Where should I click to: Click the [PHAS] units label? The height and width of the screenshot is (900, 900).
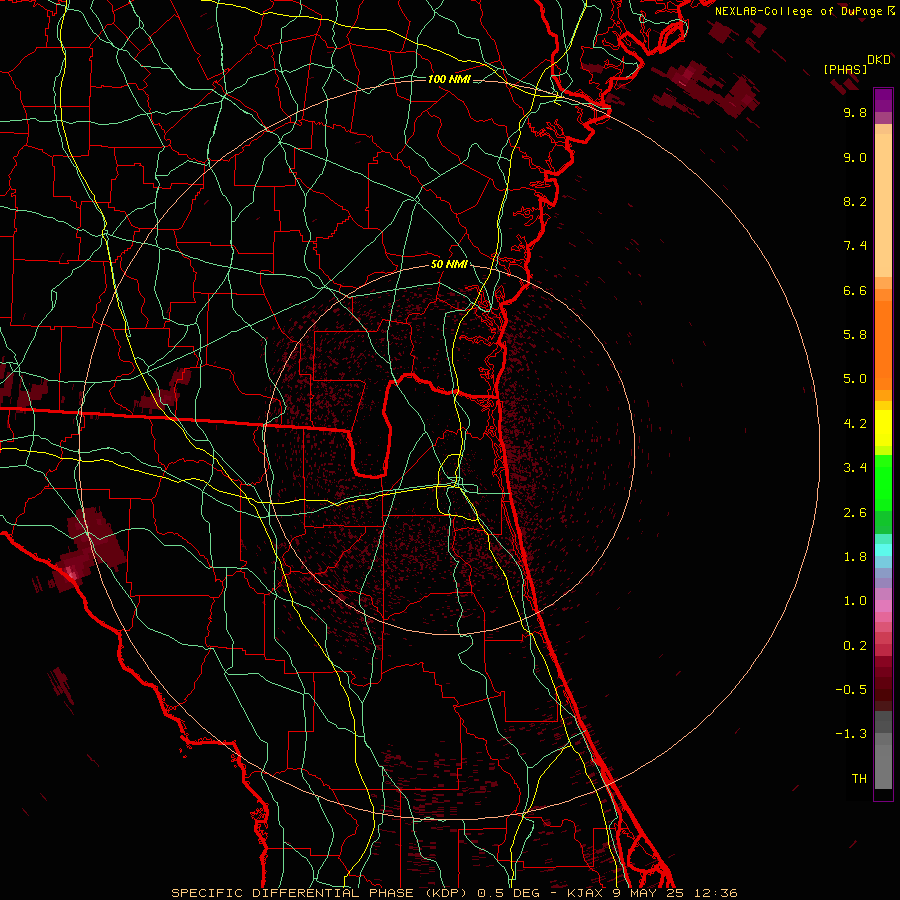click(x=845, y=69)
